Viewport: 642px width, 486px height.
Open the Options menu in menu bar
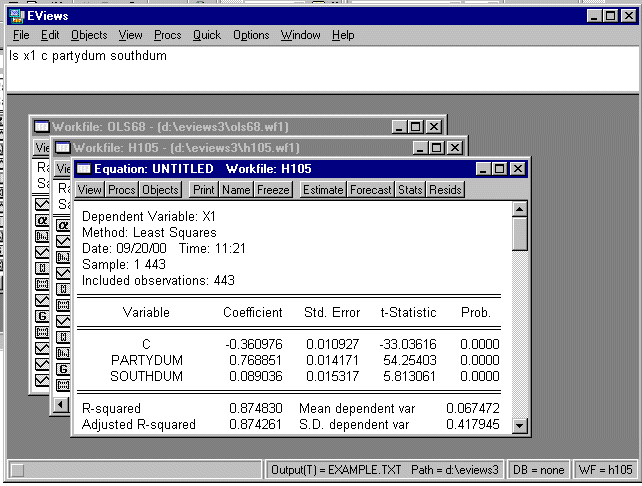(251, 35)
